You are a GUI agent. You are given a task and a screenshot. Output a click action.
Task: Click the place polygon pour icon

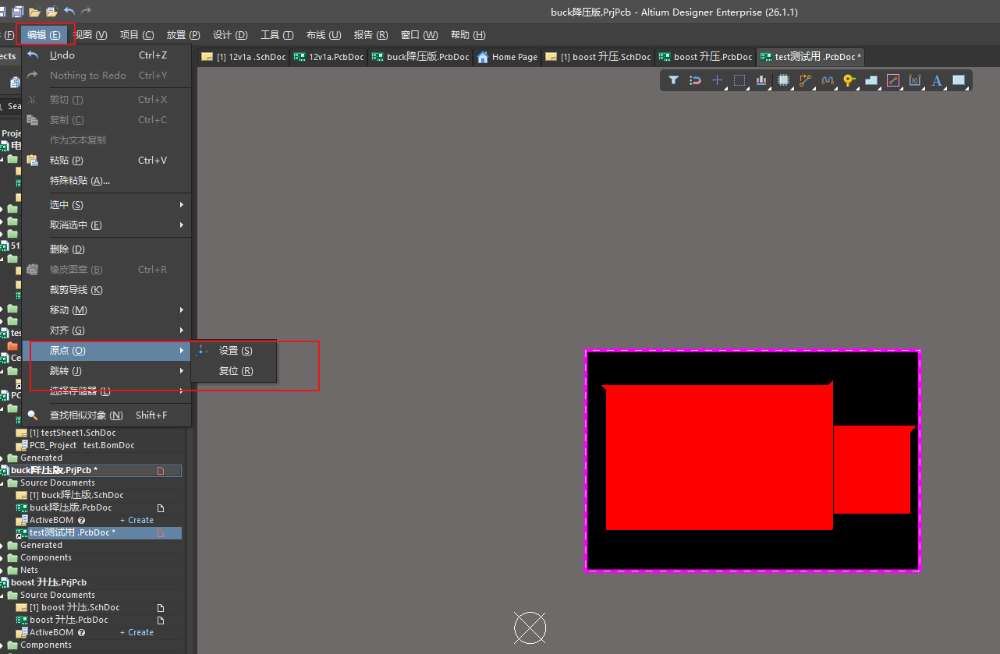(x=871, y=80)
